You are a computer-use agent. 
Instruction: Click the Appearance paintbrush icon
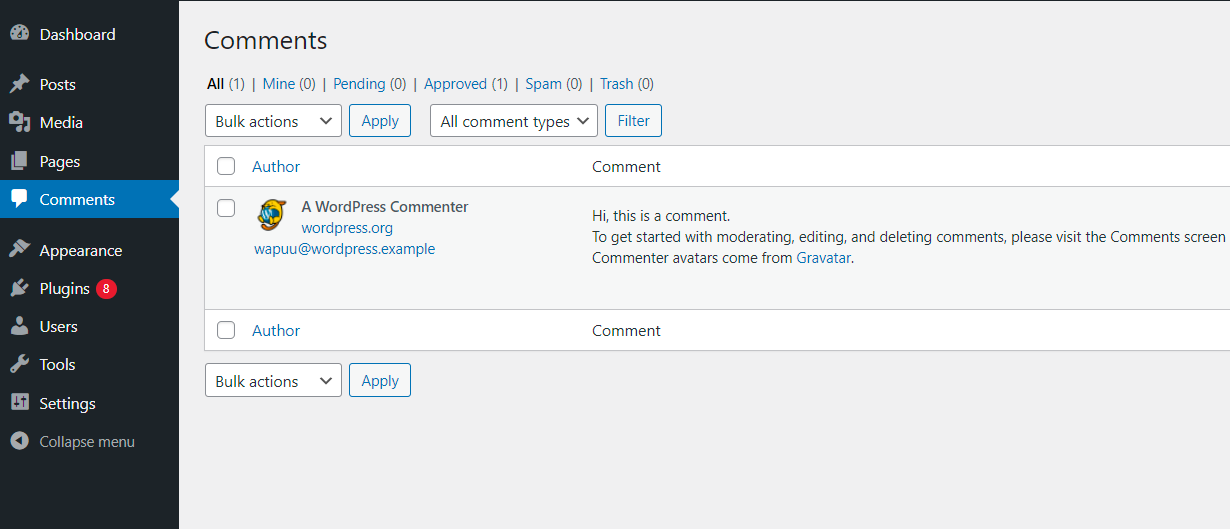point(19,250)
